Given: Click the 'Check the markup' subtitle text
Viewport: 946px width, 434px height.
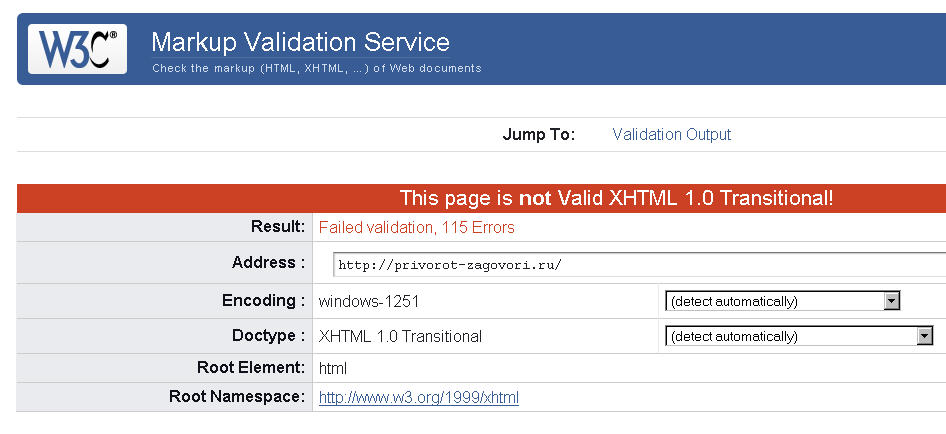Looking at the screenshot, I should (x=317, y=68).
